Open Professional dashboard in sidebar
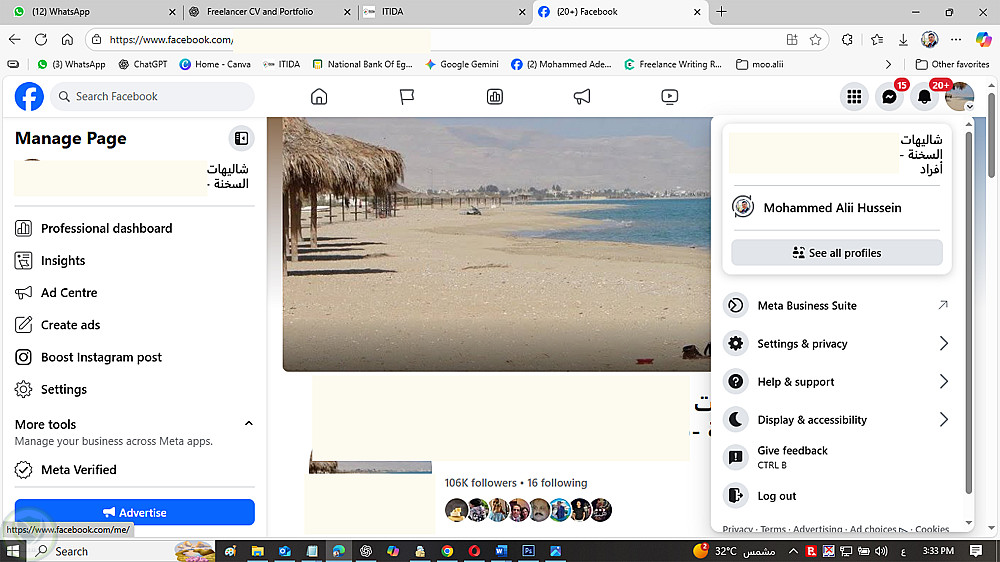Screen dimensions: 1000x562 (x=135, y=228)
